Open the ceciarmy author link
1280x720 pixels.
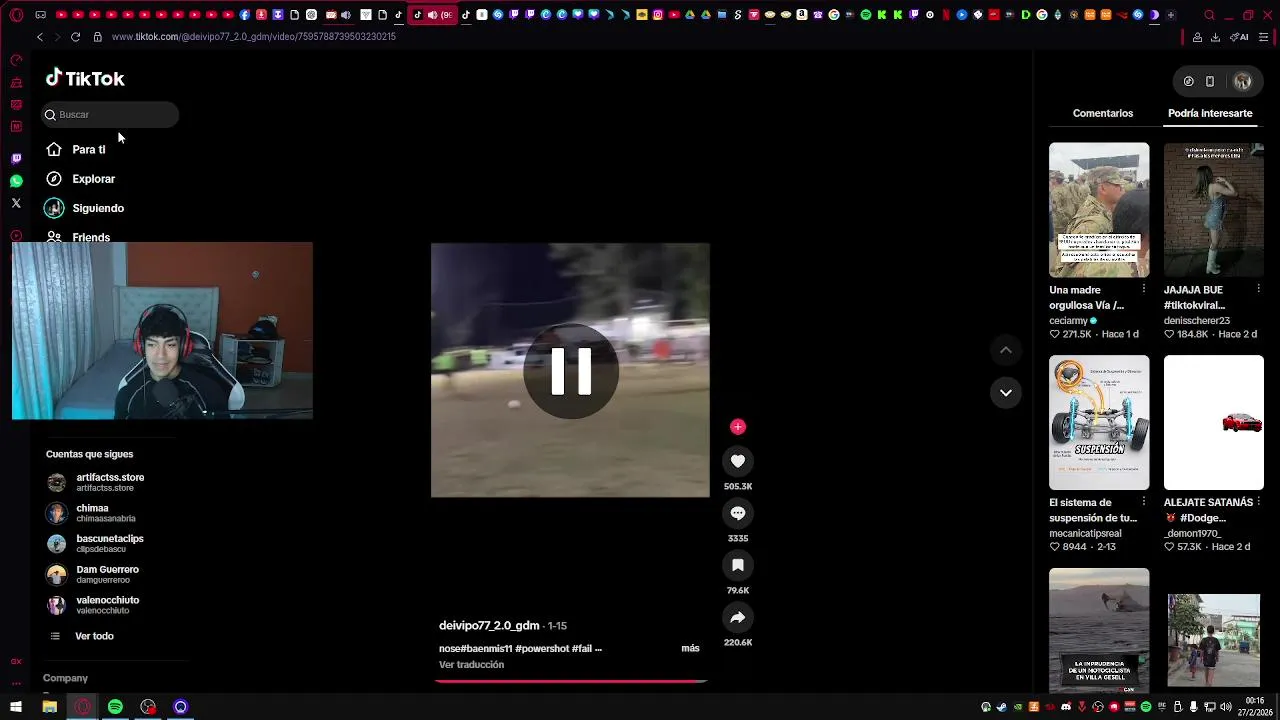pos(1068,321)
